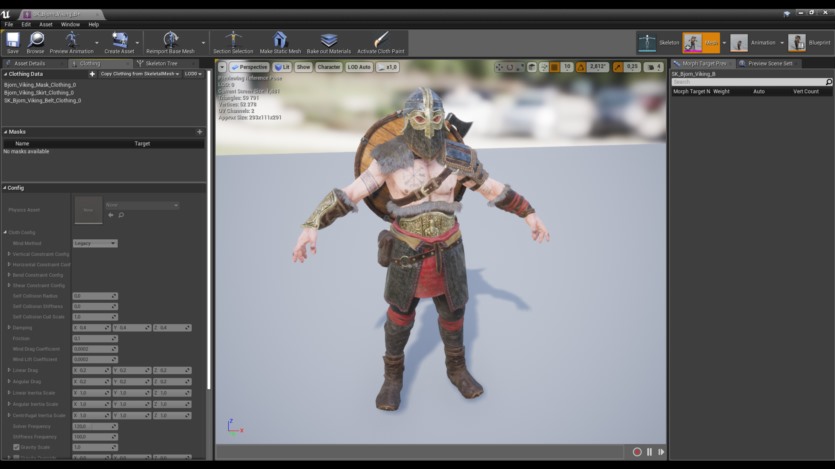Expand the Damping property
835x469 pixels.
pyautogui.click(x=9, y=327)
